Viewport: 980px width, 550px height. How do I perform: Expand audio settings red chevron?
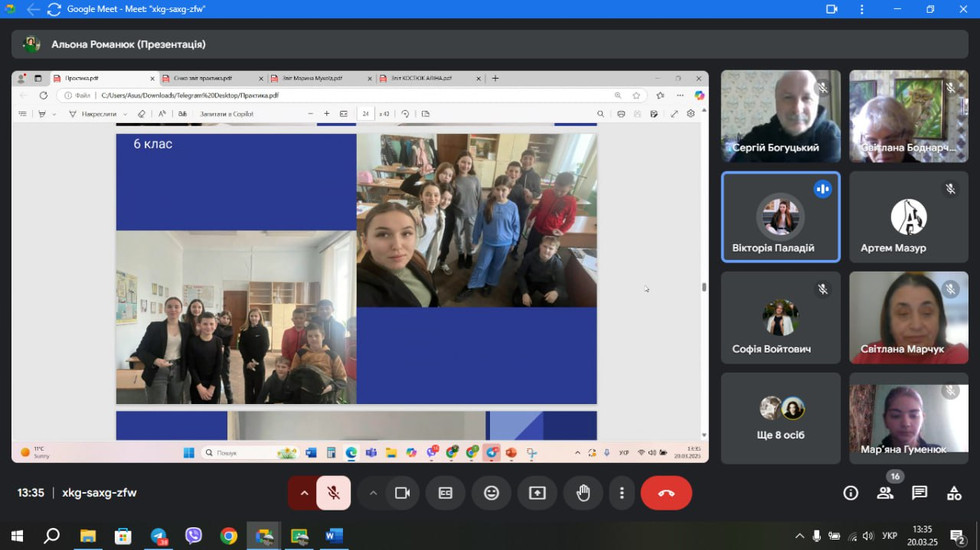304,493
